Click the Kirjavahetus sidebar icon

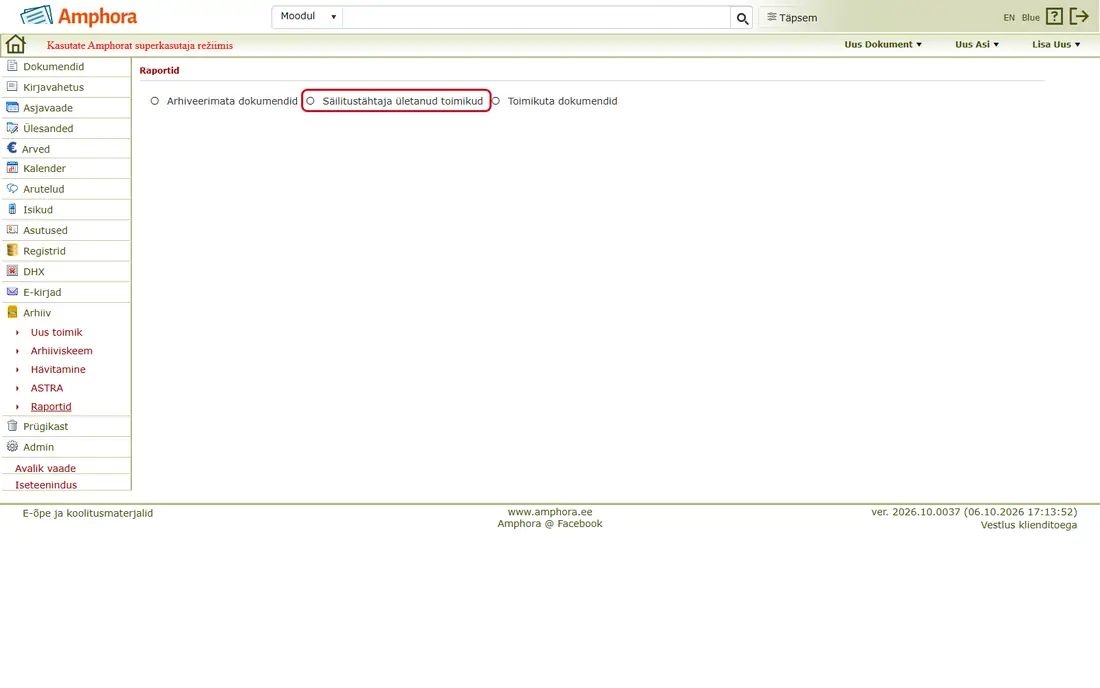pyautogui.click(x=12, y=87)
